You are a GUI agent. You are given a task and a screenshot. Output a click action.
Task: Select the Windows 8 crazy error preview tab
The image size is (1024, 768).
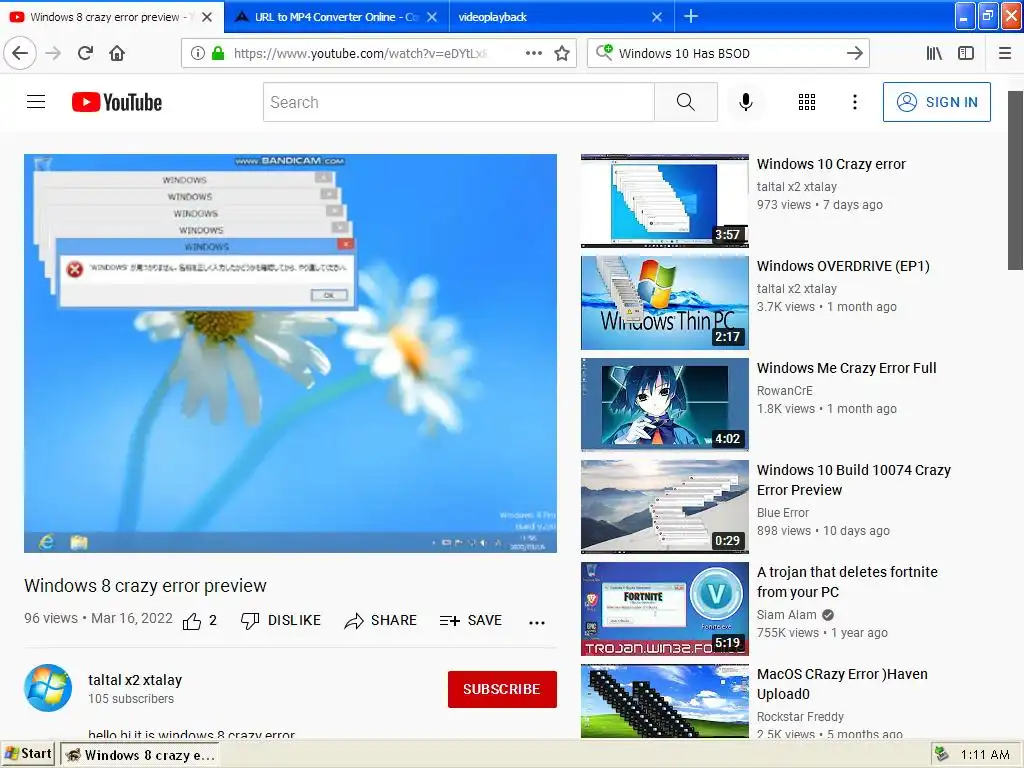111,17
